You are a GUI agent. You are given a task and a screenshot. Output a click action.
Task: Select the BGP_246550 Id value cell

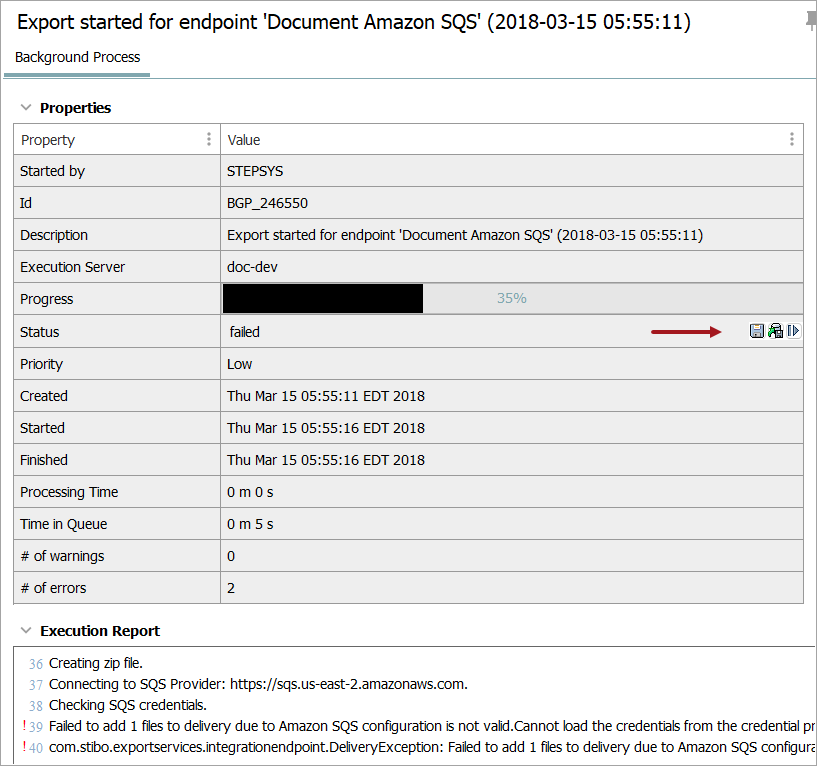tap(268, 203)
